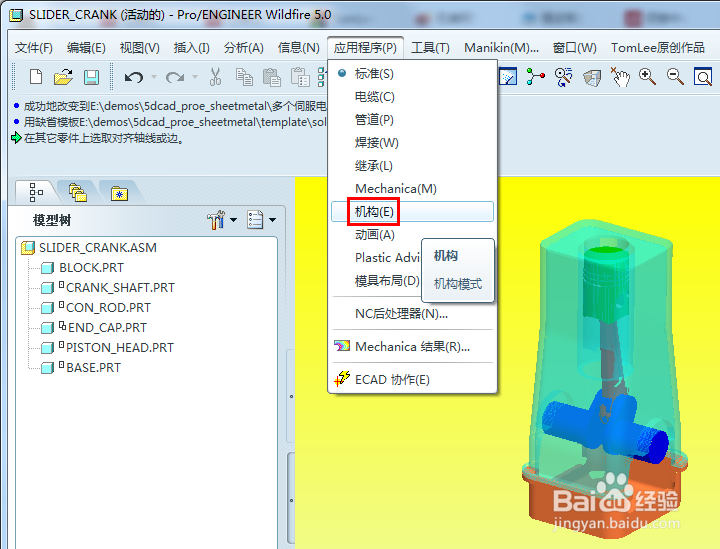Open the 编辑(E) menu

click(86, 48)
